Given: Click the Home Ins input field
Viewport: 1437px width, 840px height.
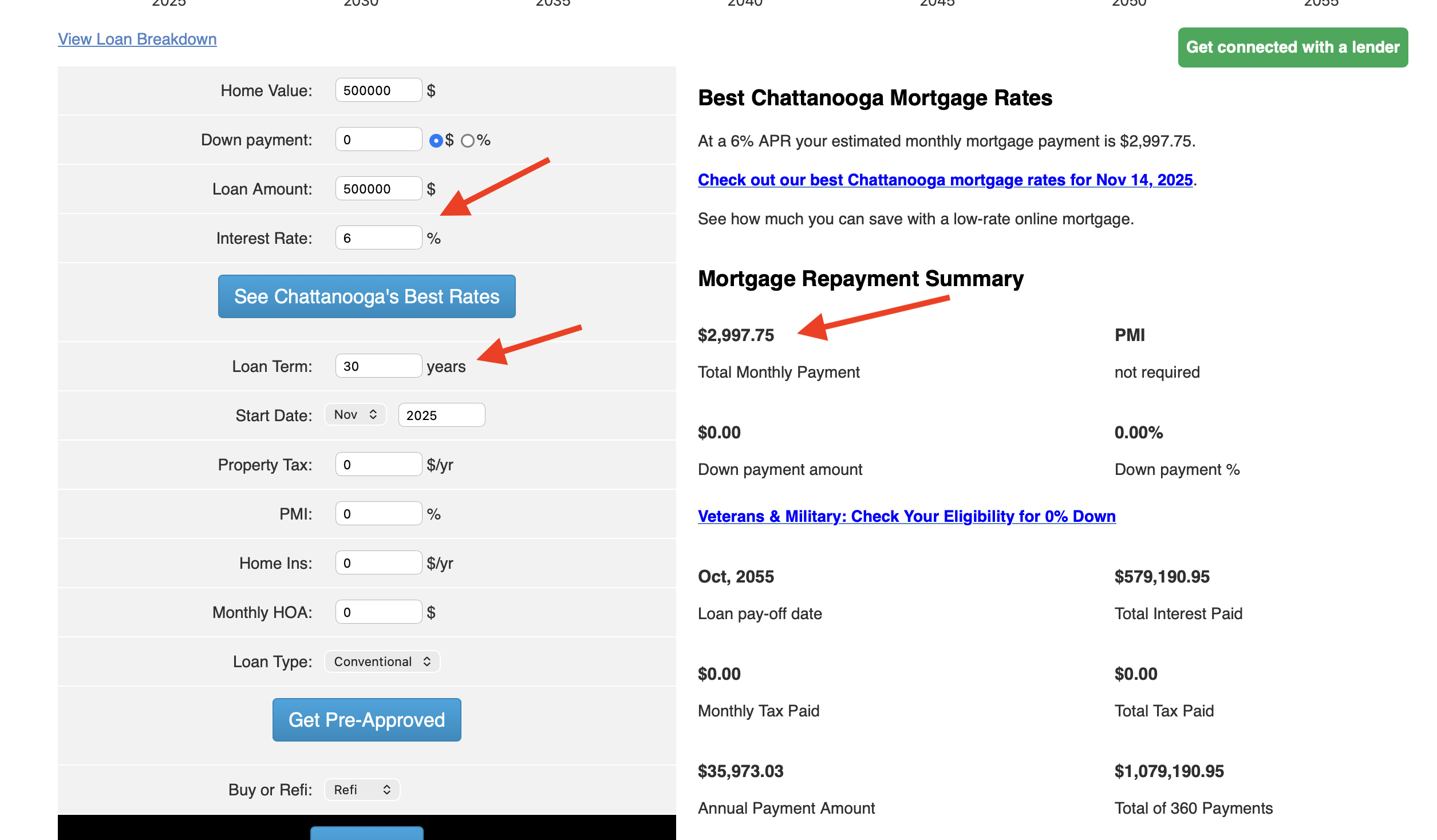Looking at the screenshot, I should pos(378,563).
